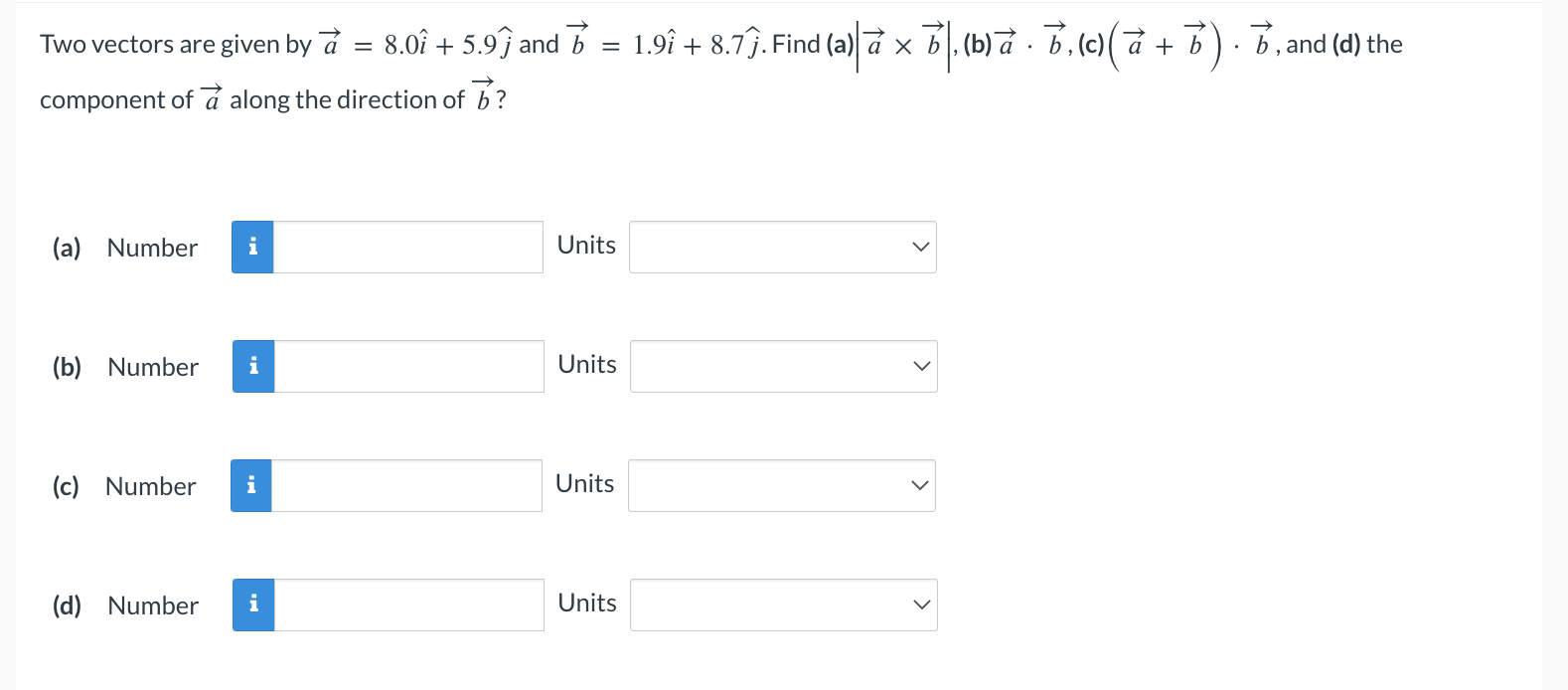The height and width of the screenshot is (690, 1568).
Task: Click the chevron in the part (a) Units box
Action: point(920,247)
